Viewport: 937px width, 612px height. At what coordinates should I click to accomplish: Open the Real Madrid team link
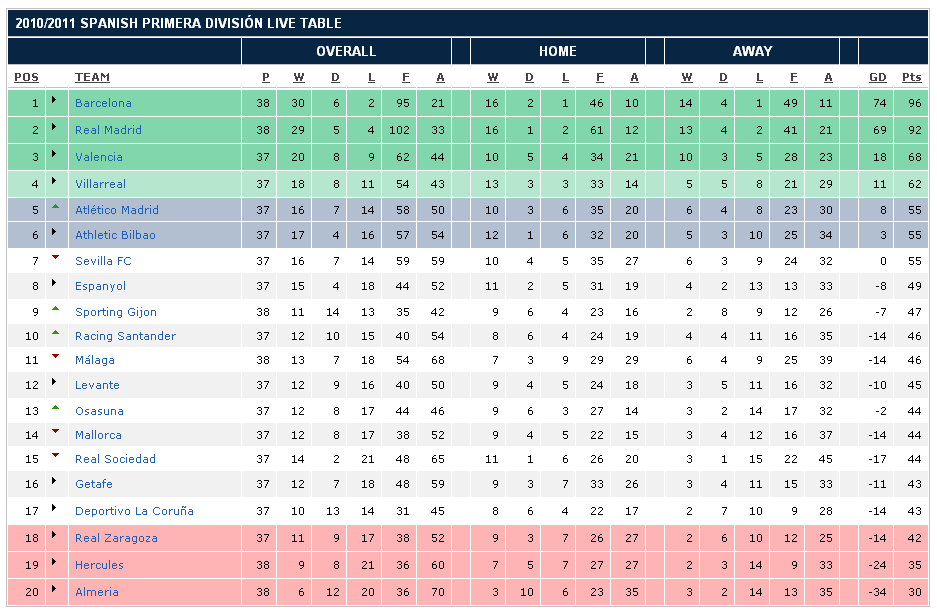click(108, 130)
